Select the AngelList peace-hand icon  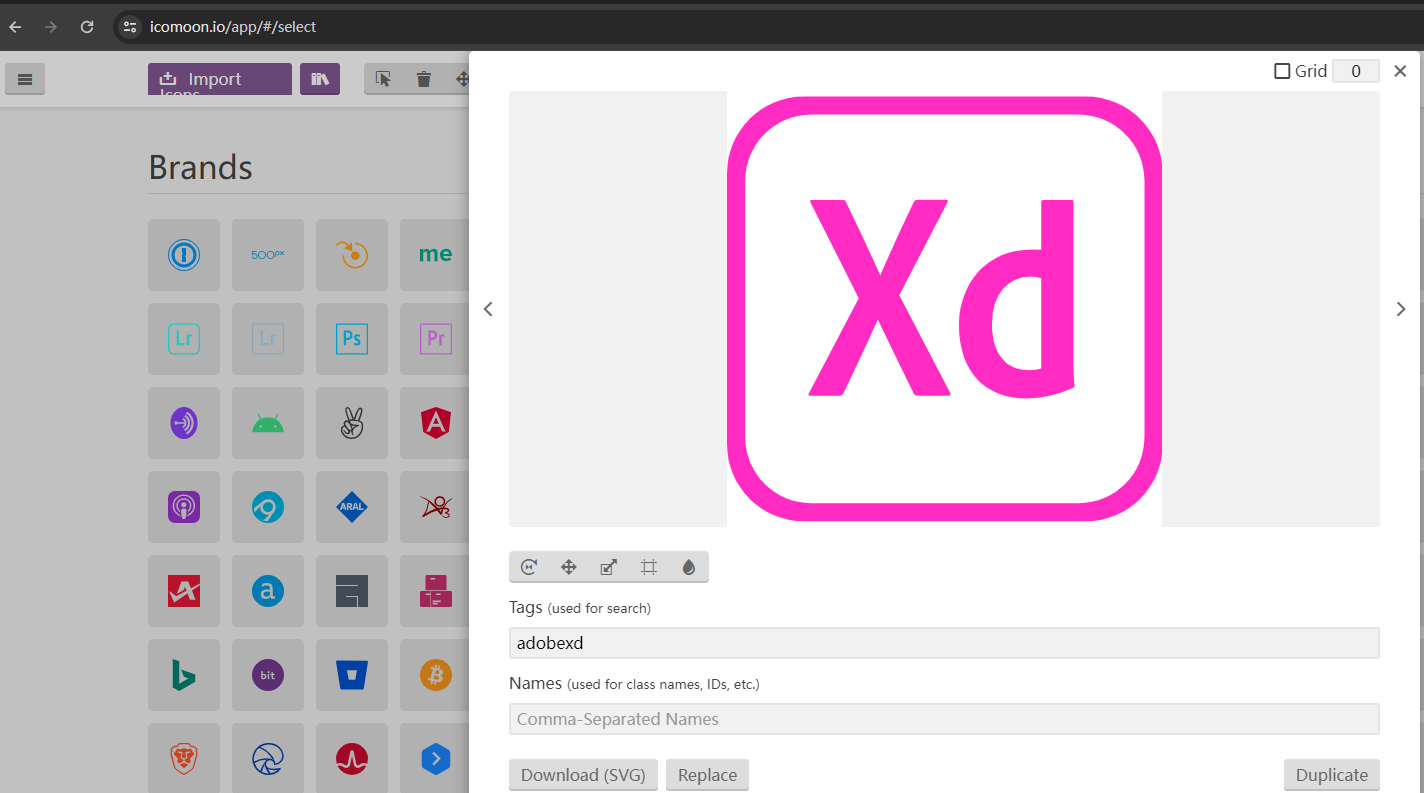[352, 423]
